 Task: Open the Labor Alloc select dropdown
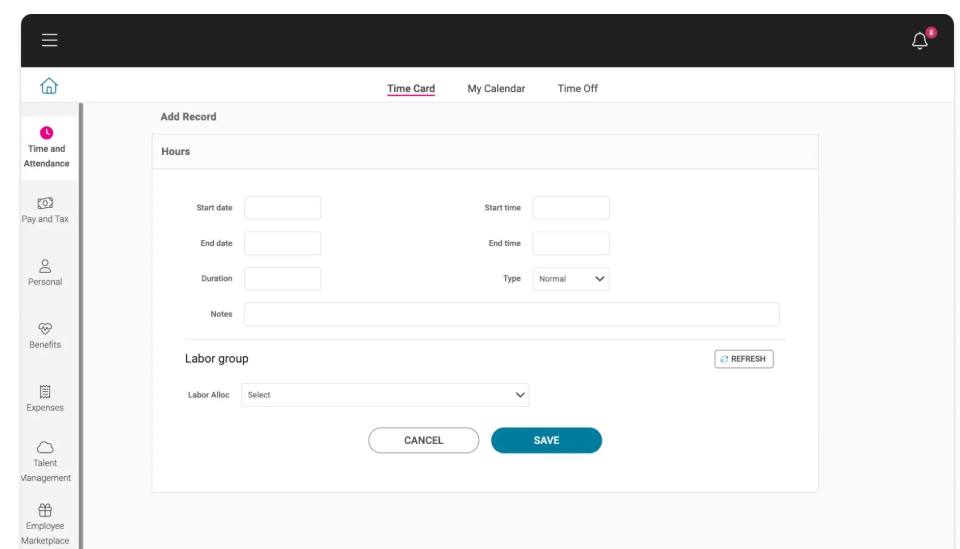pyautogui.click(x=385, y=395)
